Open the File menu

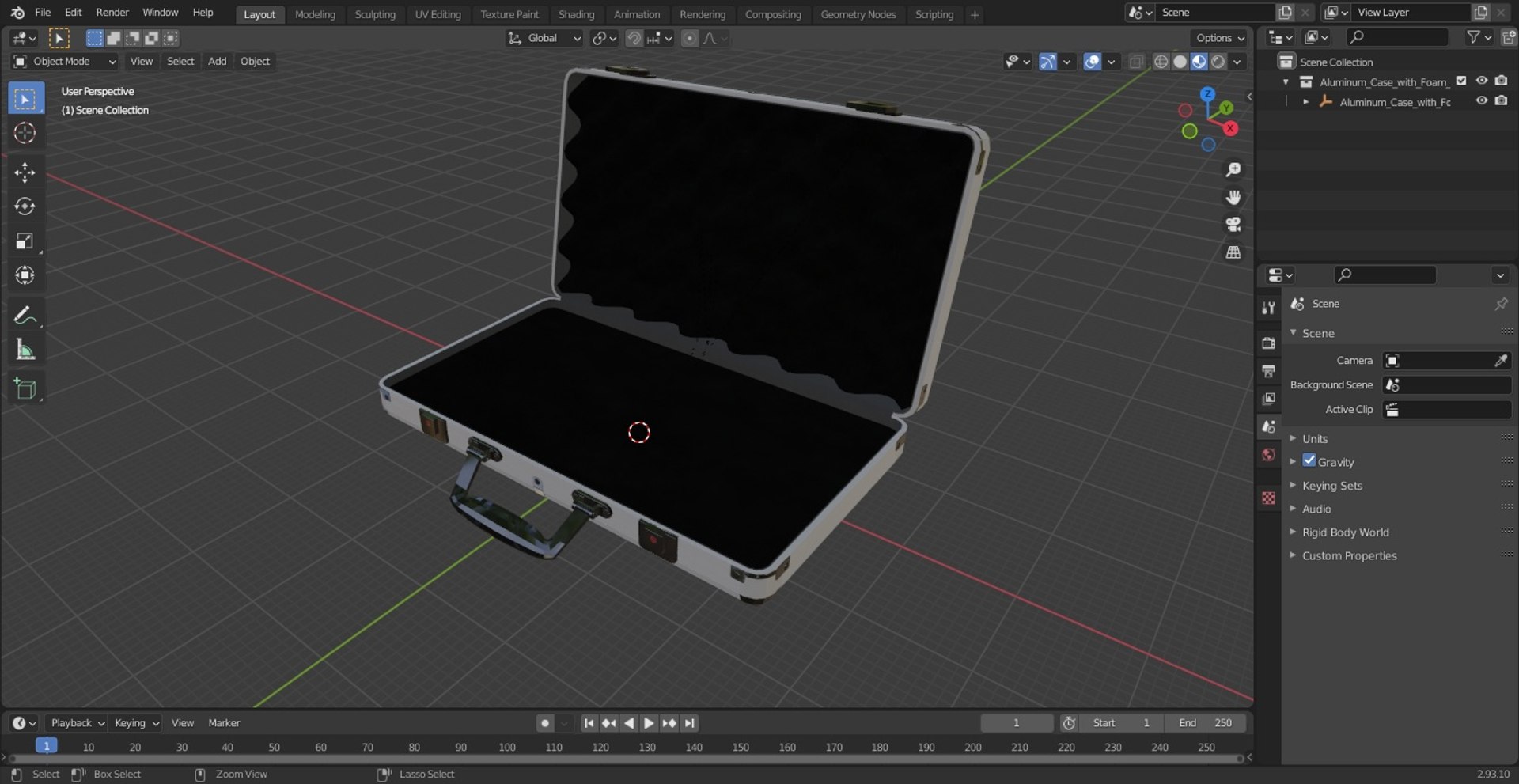pos(43,13)
